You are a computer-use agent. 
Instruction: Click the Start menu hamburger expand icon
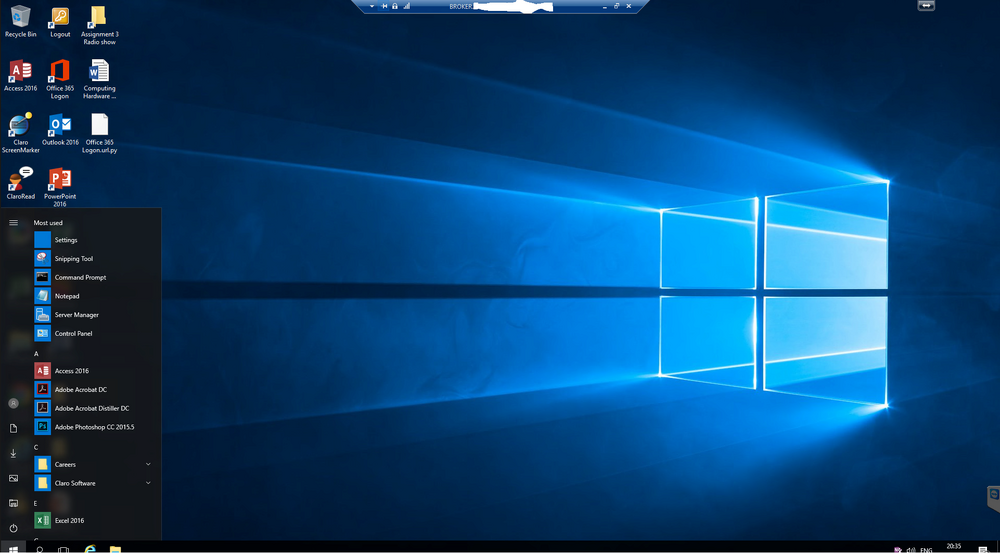click(13, 223)
